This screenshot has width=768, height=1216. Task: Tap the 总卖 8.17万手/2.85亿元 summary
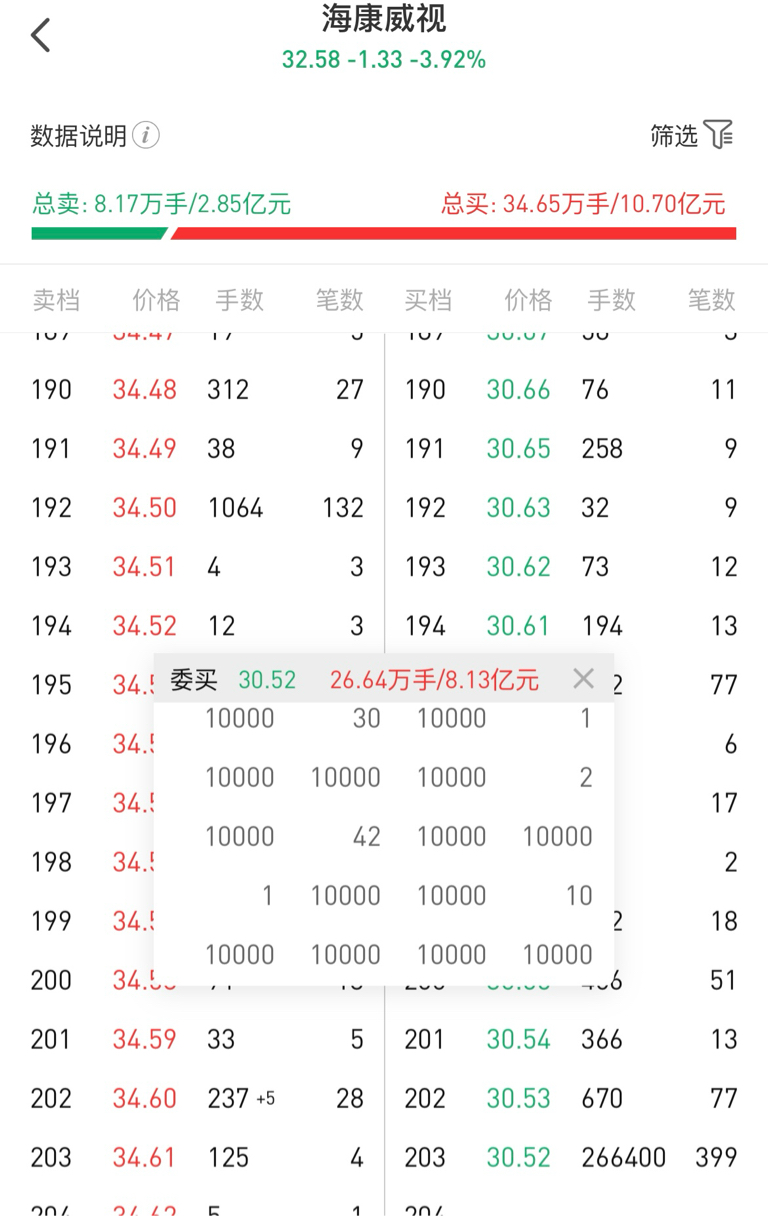click(161, 205)
